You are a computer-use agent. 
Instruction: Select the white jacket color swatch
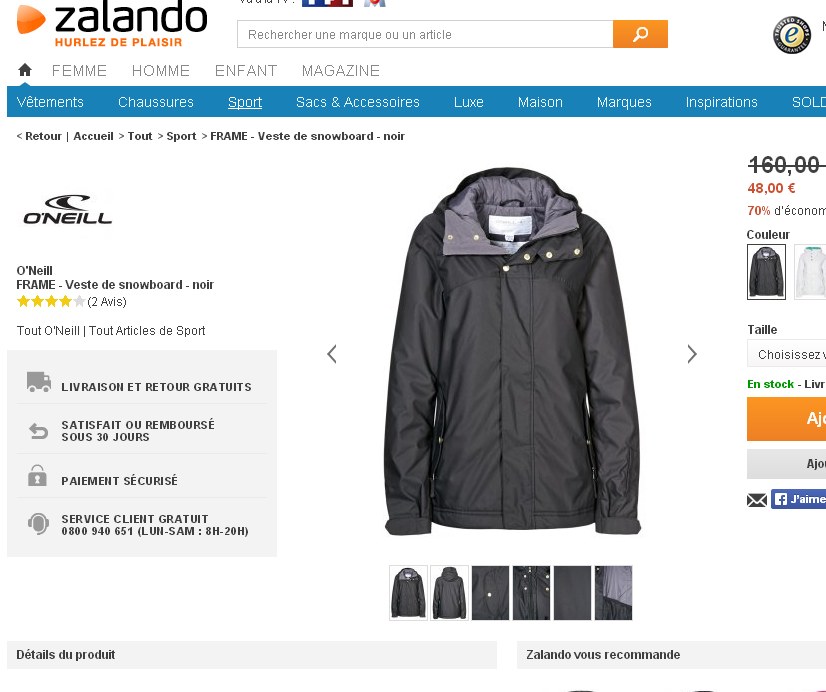coord(810,272)
